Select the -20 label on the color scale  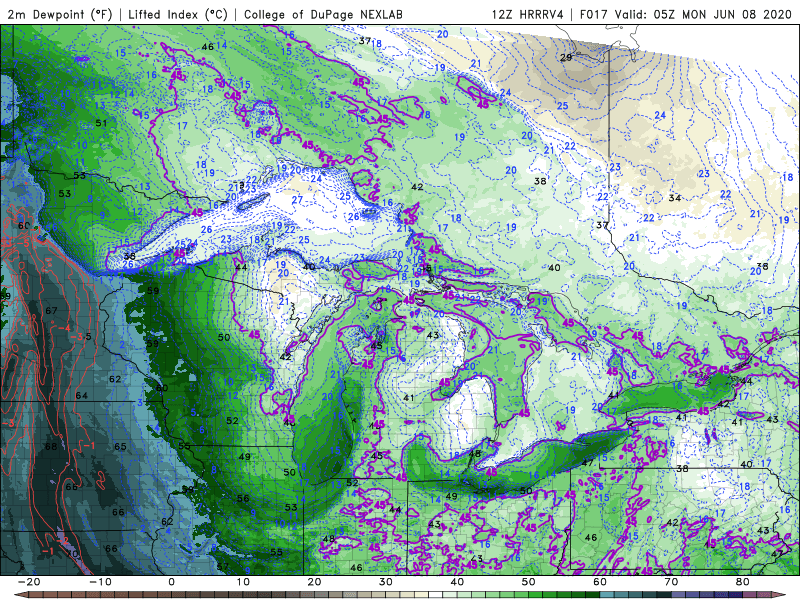click(29, 582)
